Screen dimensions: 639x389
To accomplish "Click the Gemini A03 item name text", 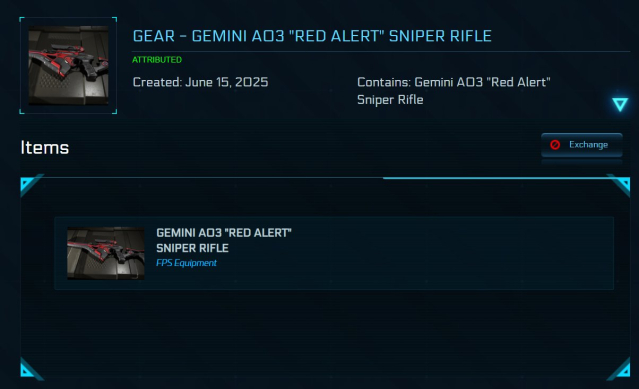I will (x=224, y=240).
